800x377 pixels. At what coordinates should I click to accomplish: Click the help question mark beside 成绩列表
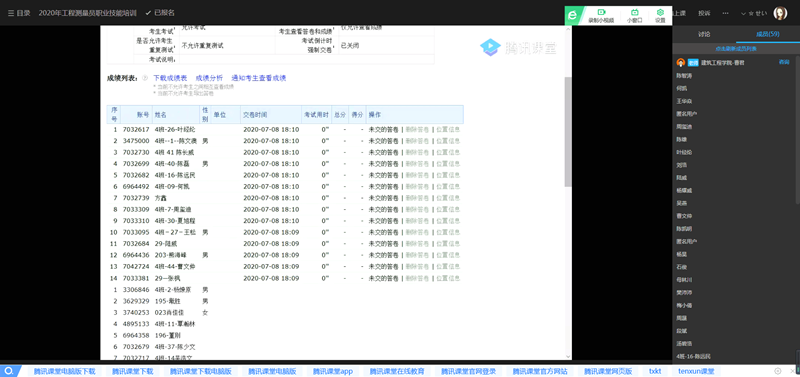point(145,78)
